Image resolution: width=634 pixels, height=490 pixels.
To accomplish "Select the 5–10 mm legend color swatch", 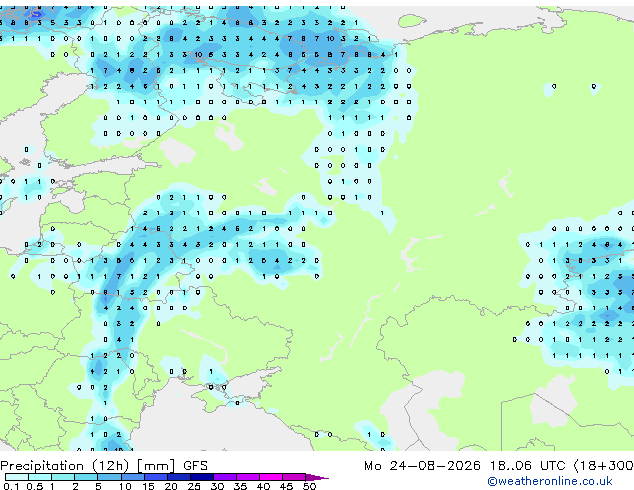I will [x=109, y=477].
